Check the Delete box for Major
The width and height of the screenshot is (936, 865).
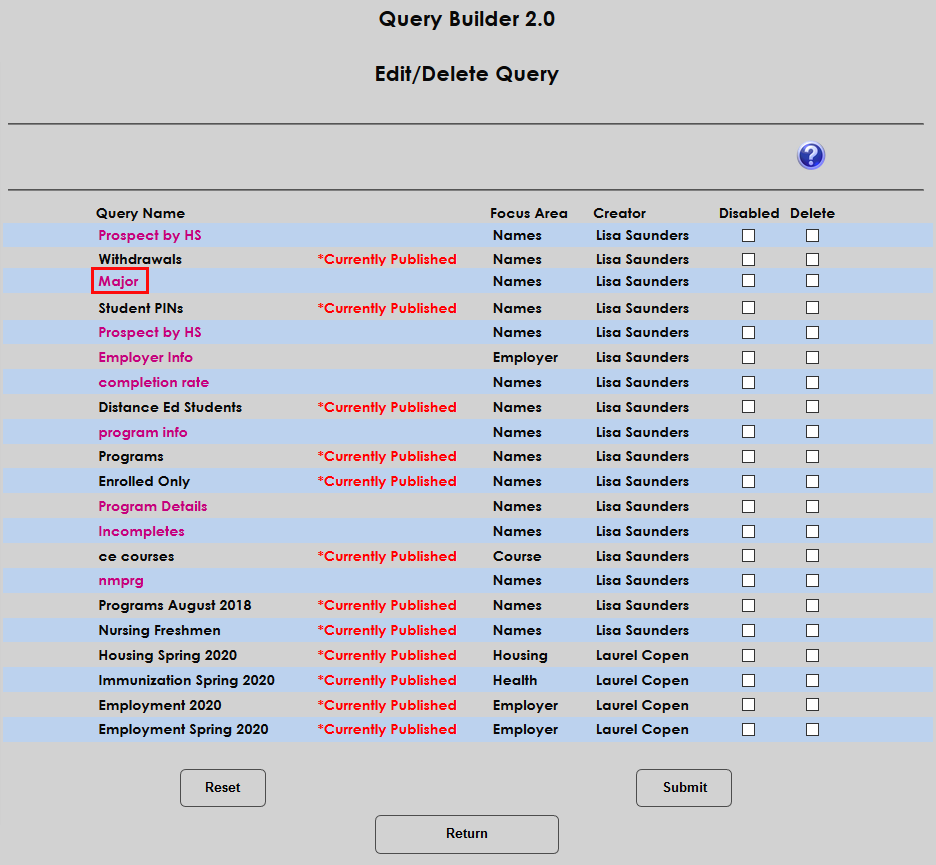812,283
